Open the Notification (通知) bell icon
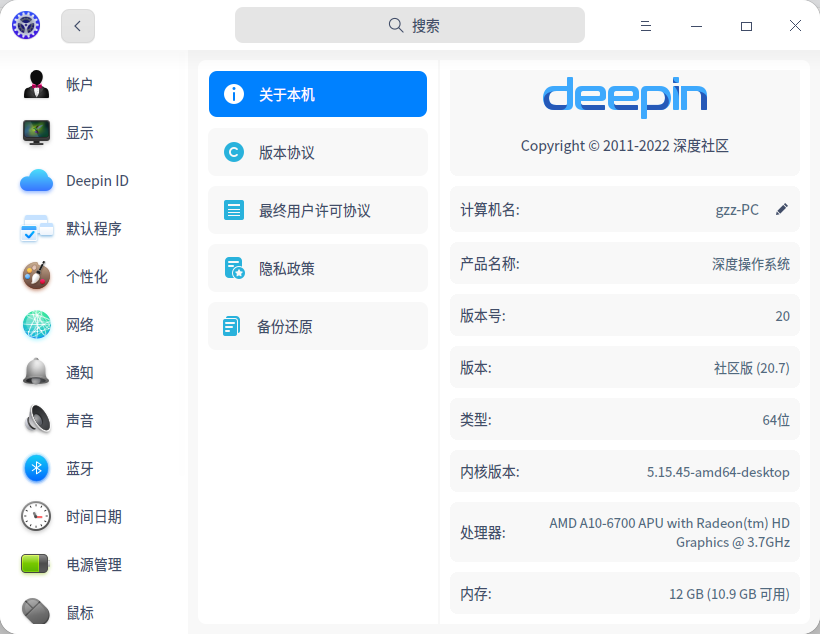820x634 pixels. click(37, 373)
